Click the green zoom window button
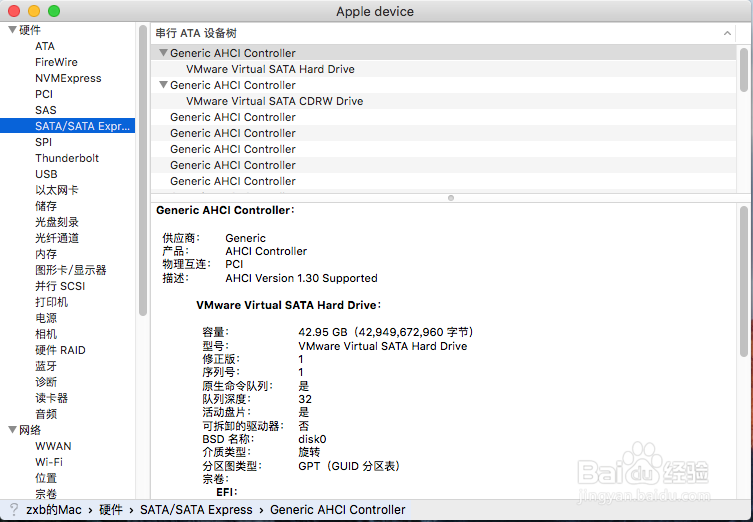 [54, 11]
